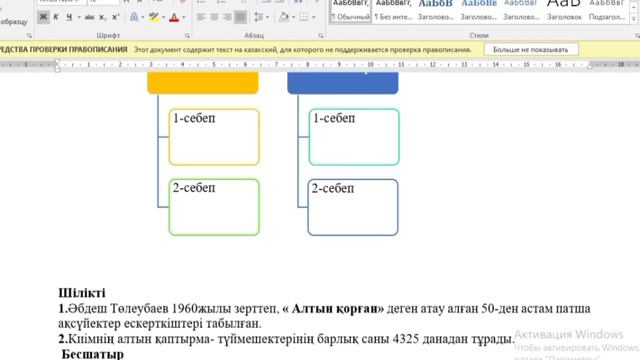Viewport: 640px width, 360px height.
Task: Open shading color dropdown arrow
Action: pyautogui.click(x=293, y=17)
